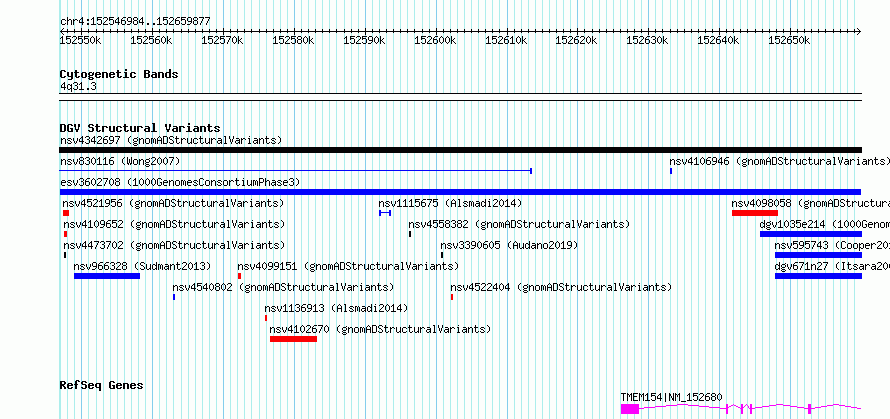Image resolution: width=890 pixels, height=419 pixels.
Task: Click the small blue nsv4106946 marker
Action: [671, 170]
